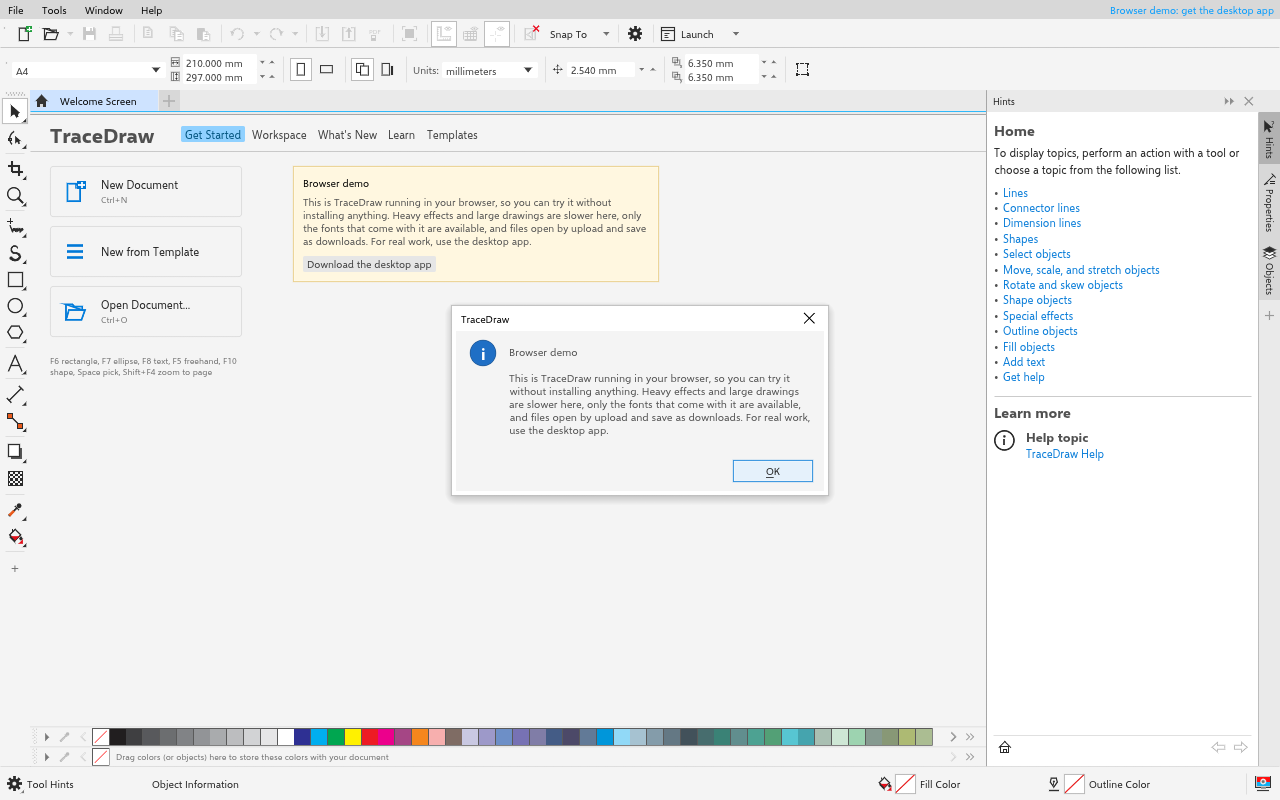Select the Color Eyedropper tool
1280x800 pixels.
click(15, 510)
